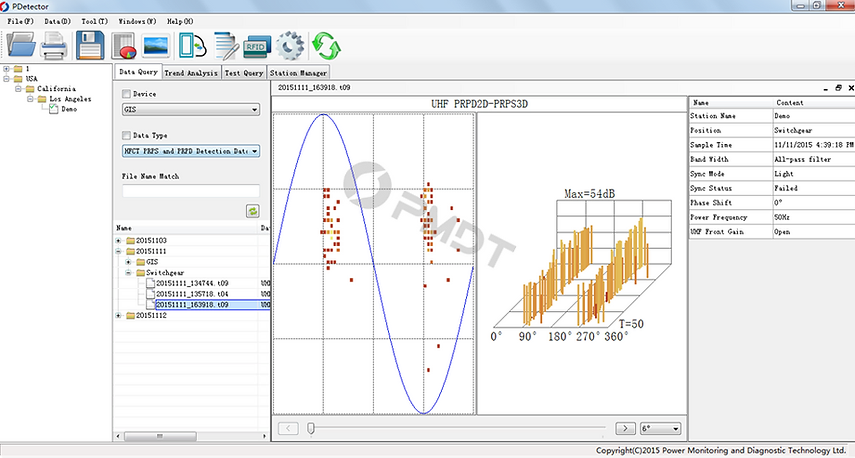Open the Tool(T) menu

pos(95,20)
